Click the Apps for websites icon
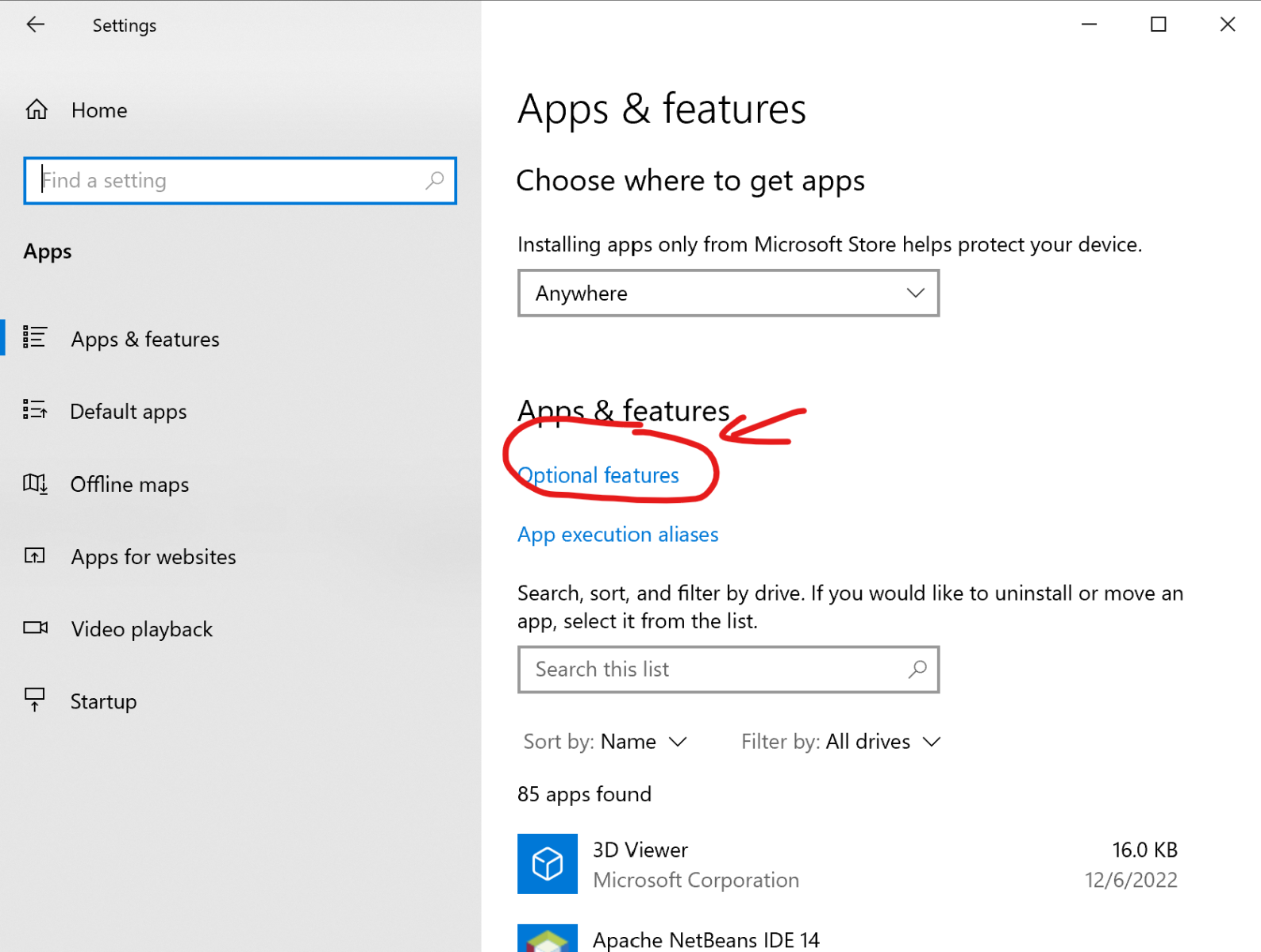The image size is (1261, 952). pos(35,556)
